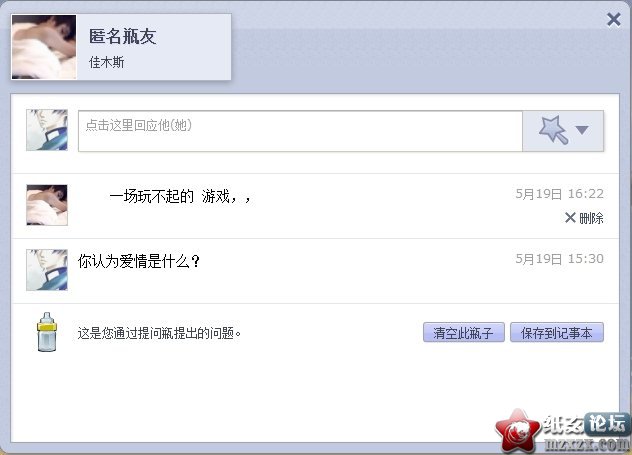Expand the dropdown arrow beside the star wand
Screen dimensions: 632x455
coord(582,130)
